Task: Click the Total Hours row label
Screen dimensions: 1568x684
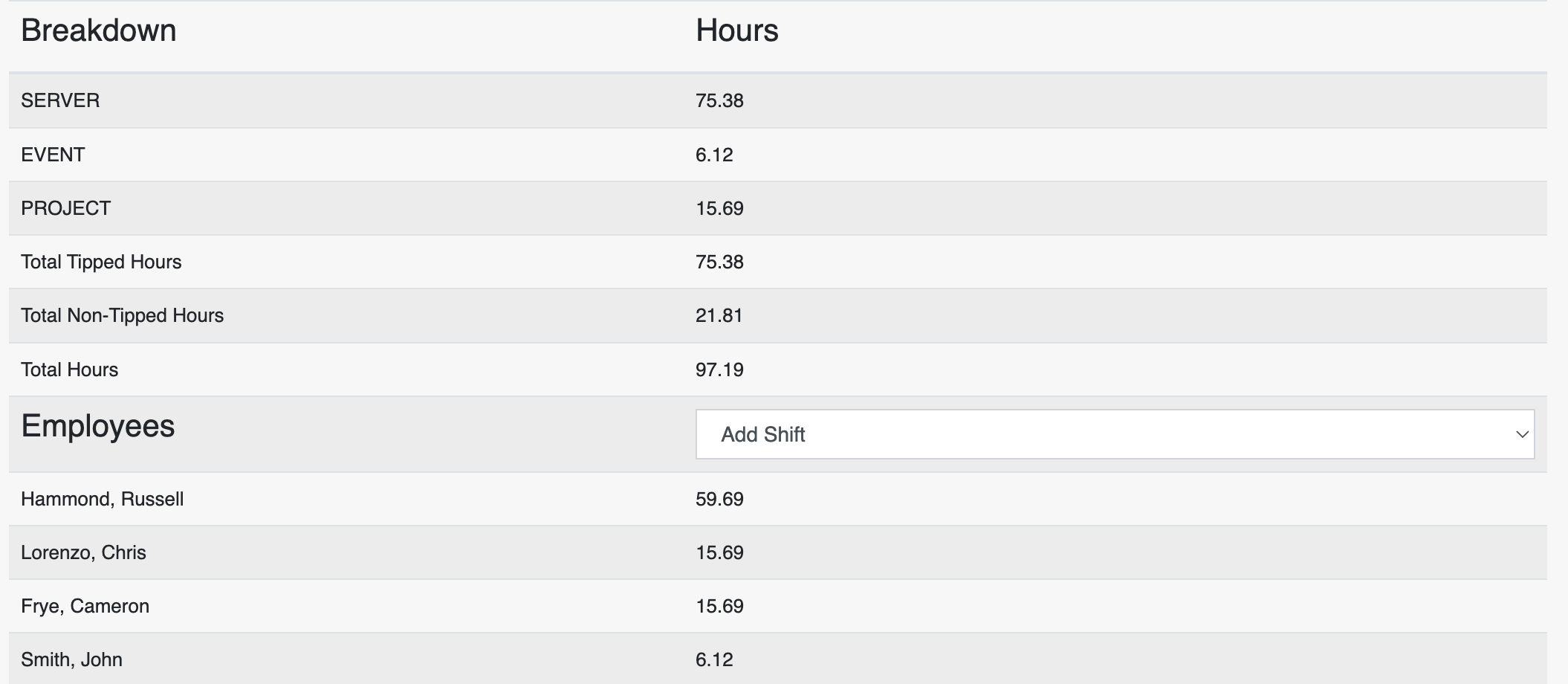Action: pyautogui.click(x=69, y=370)
